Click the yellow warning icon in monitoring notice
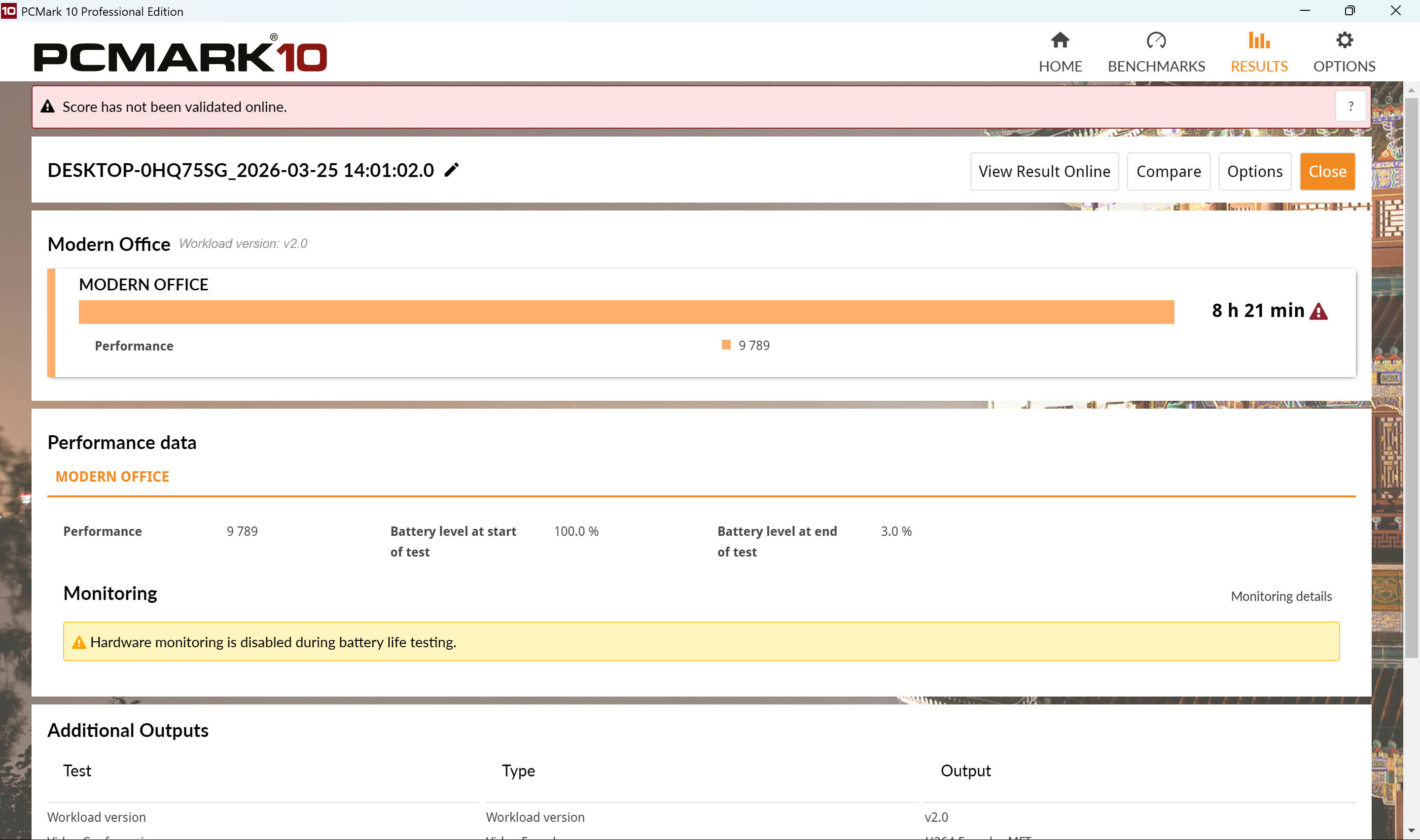Screen dimensions: 1420x840 79,642
